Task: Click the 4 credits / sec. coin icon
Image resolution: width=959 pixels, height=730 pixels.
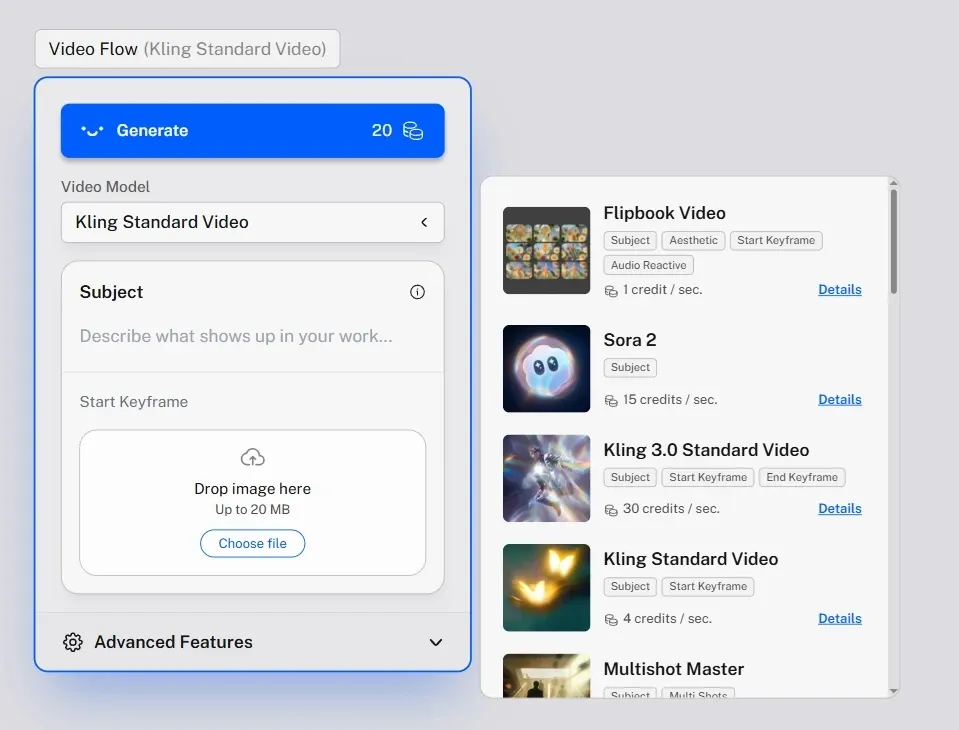Action: tap(611, 620)
